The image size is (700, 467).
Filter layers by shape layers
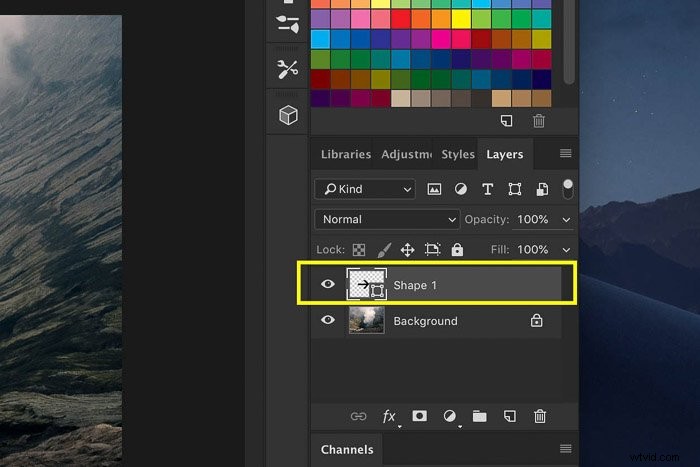[x=515, y=189]
